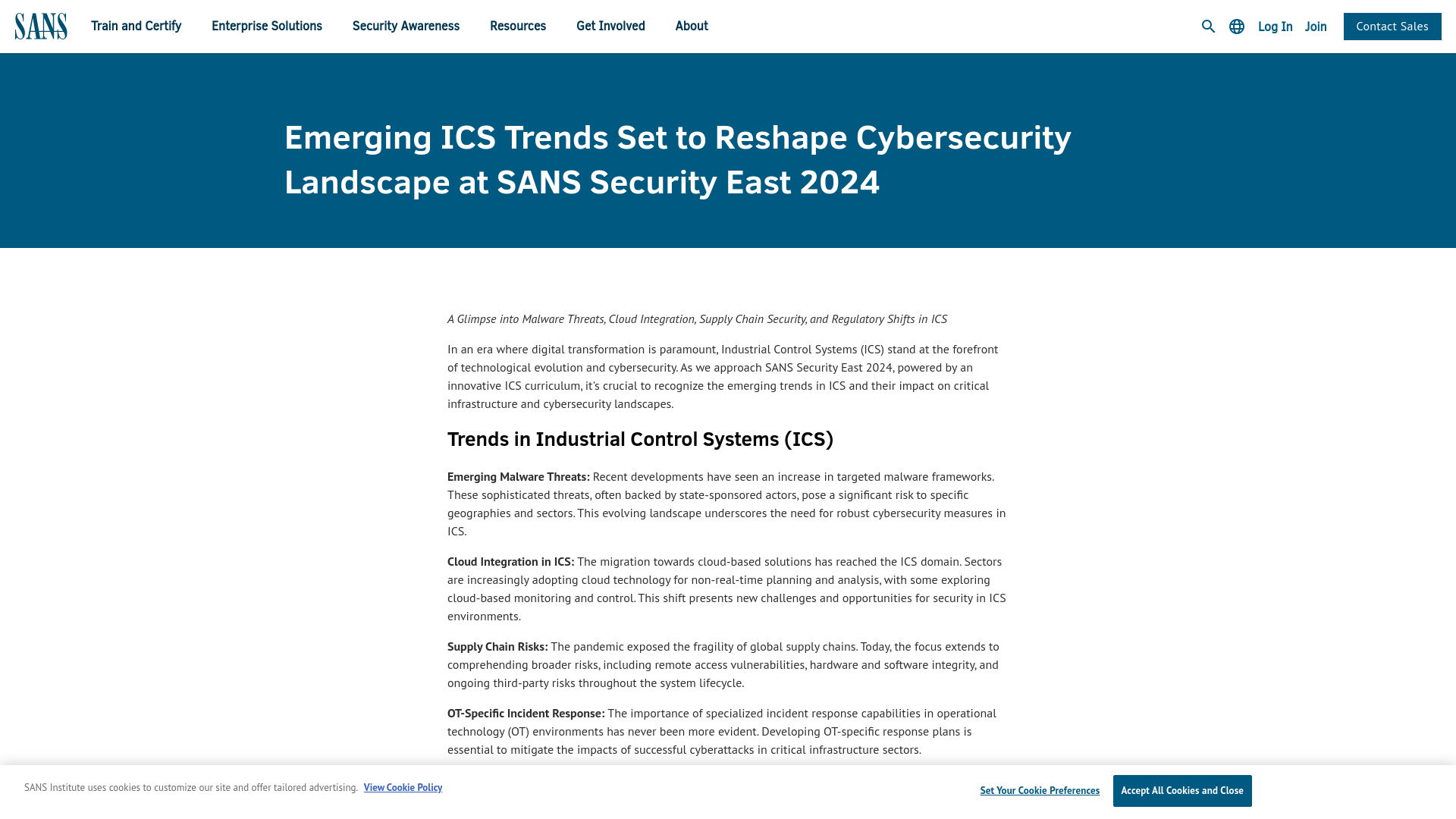
Task: Expand the Resources navigation menu
Action: 518,26
